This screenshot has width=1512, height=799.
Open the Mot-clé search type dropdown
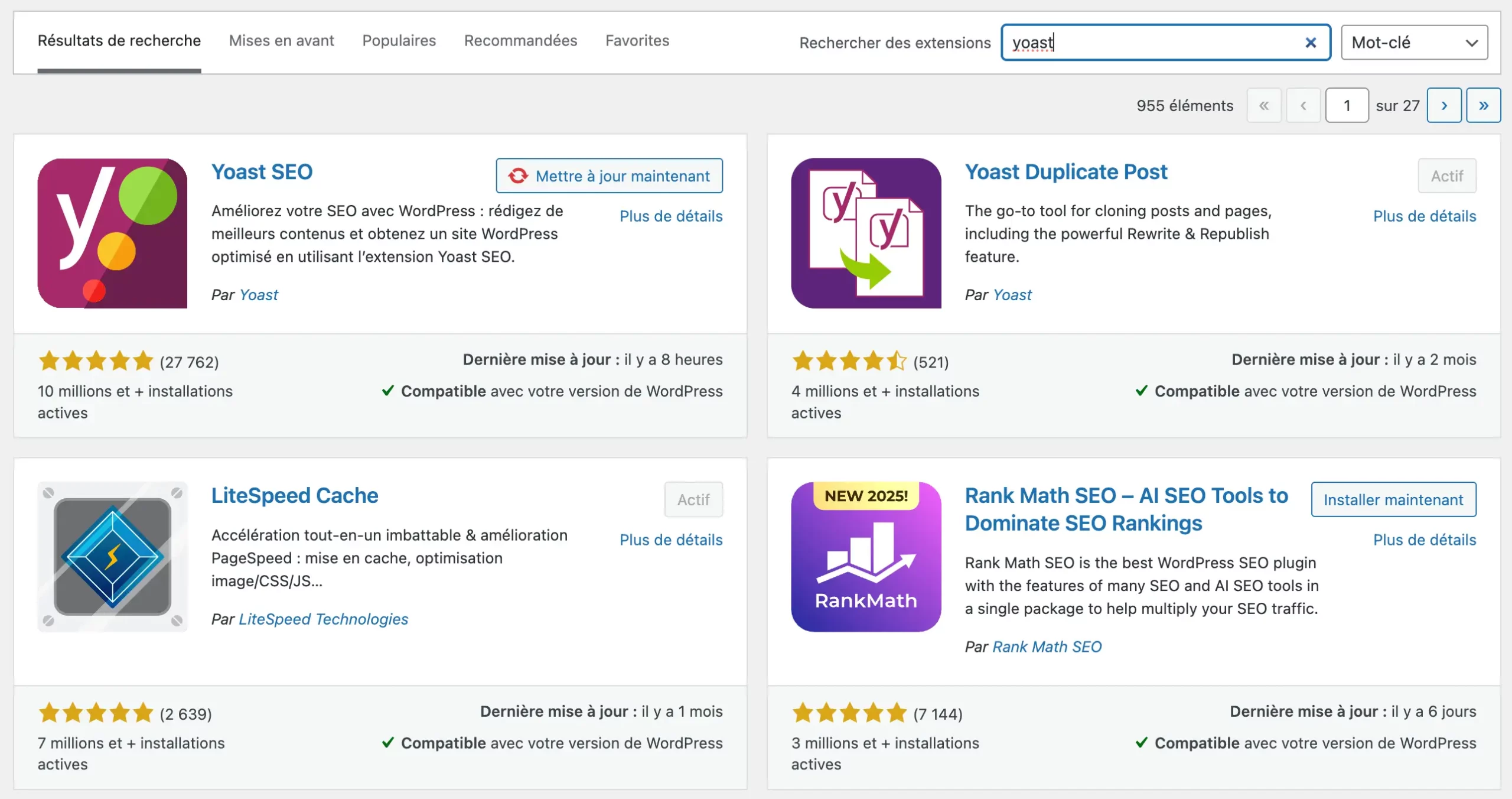(1414, 43)
